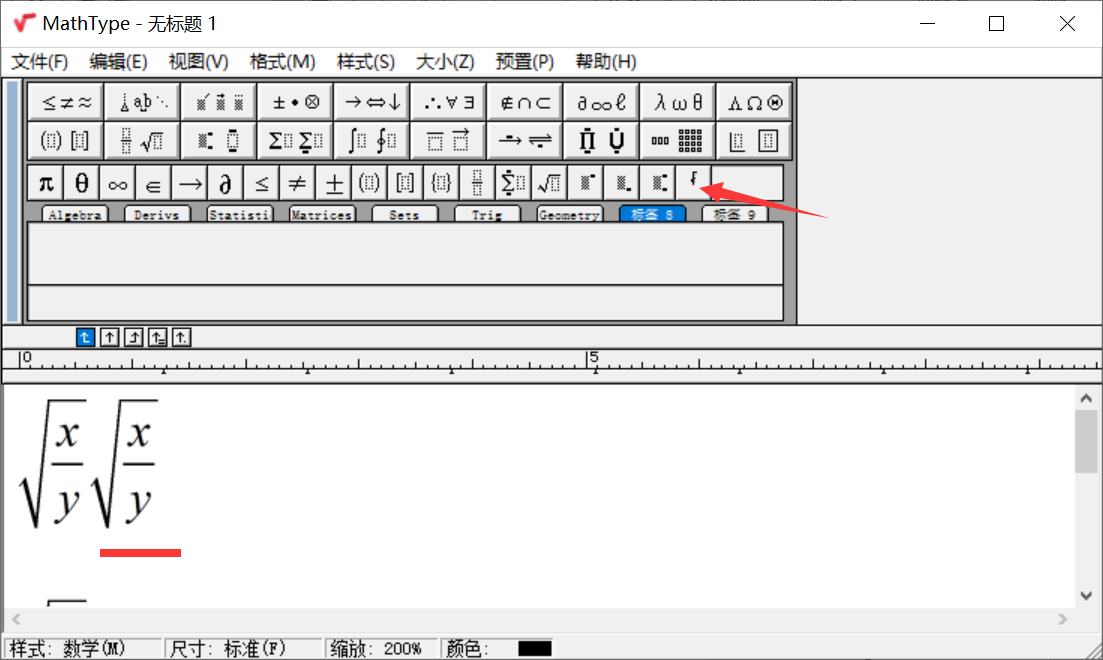Open the relational symbols palette (≤≠≈)
This screenshot has height=660, width=1103.
coord(66,103)
